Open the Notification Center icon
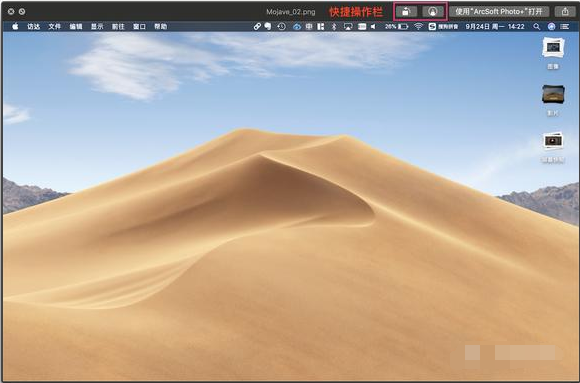 [564, 26]
